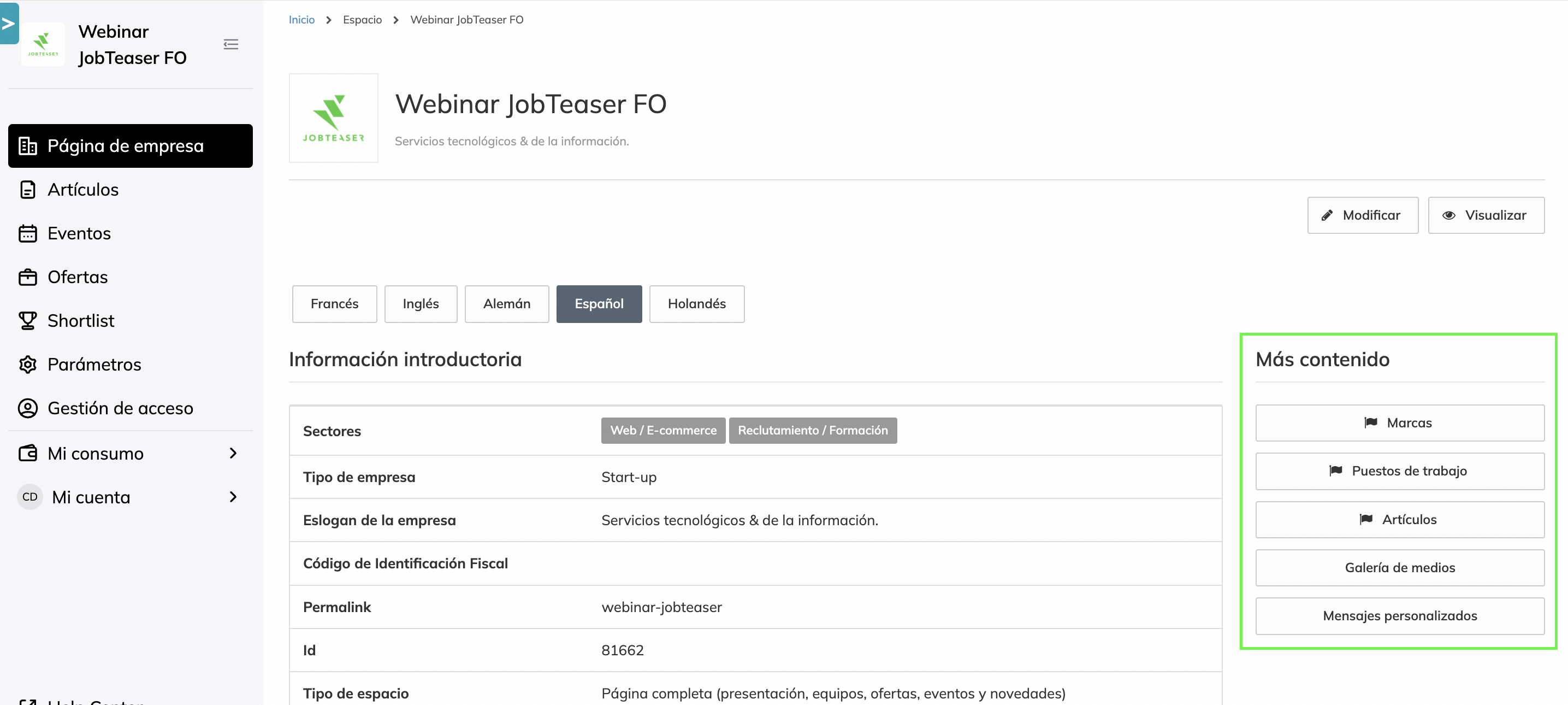This screenshot has height=705, width=1568.
Task: Switch to the Francés language tab
Action: pyautogui.click(x=334, y=304)
